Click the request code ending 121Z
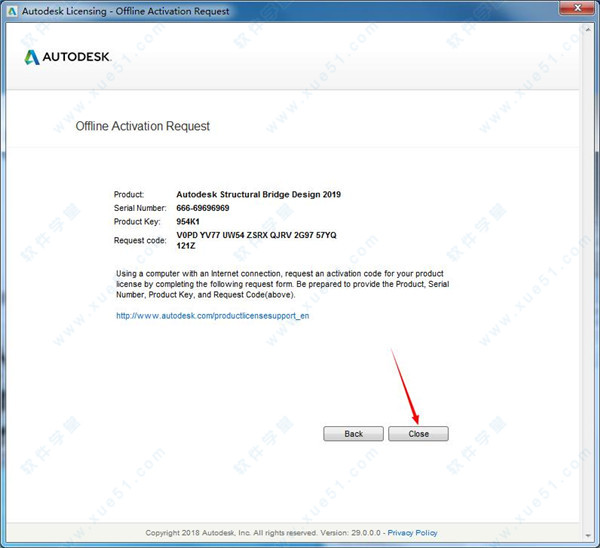The height and width of the screenshot is (548, 600). (x=186, y=245)
